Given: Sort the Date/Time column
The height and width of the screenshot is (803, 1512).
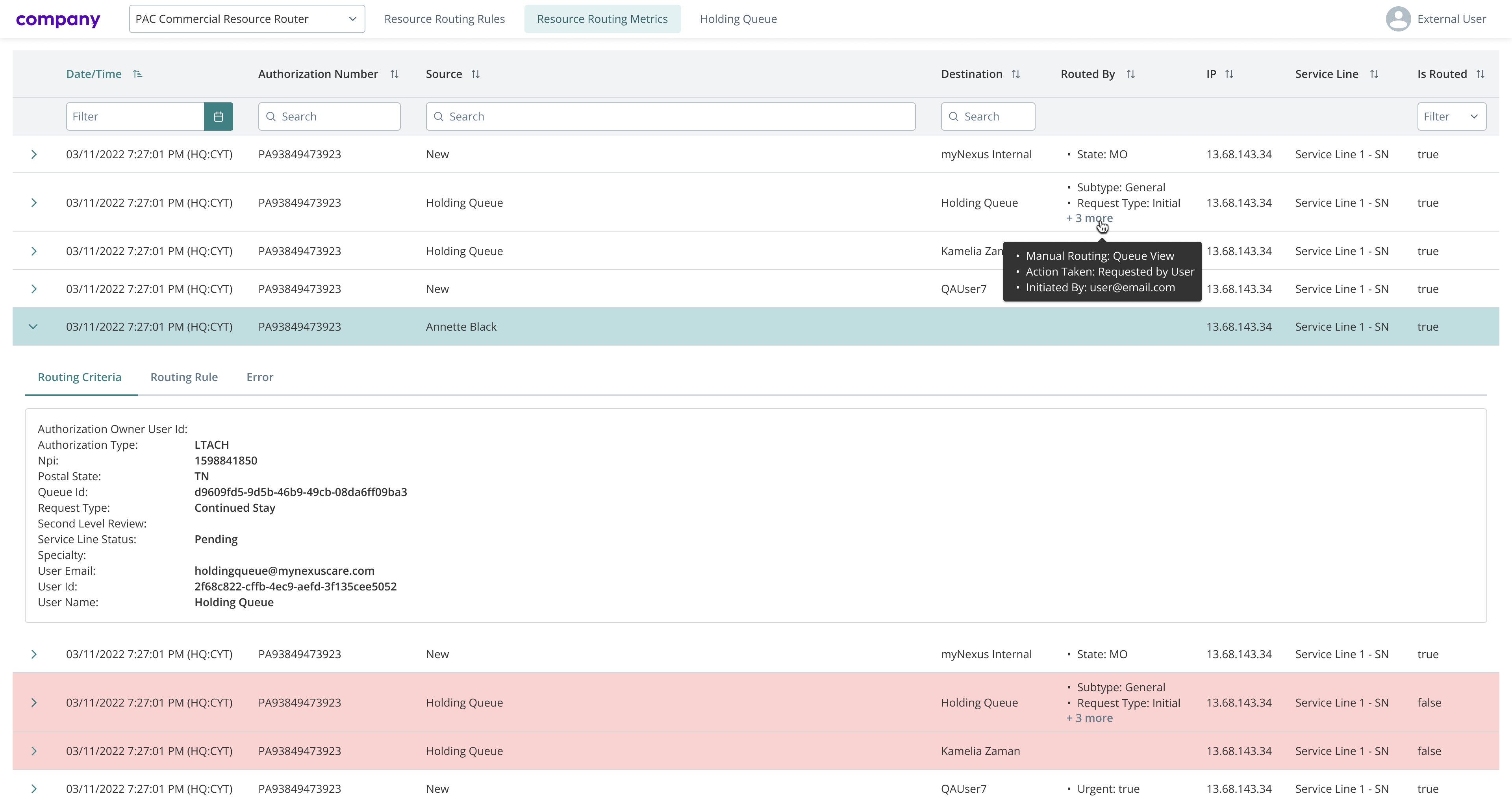Looking at the screenshot, I should [137, 74].
